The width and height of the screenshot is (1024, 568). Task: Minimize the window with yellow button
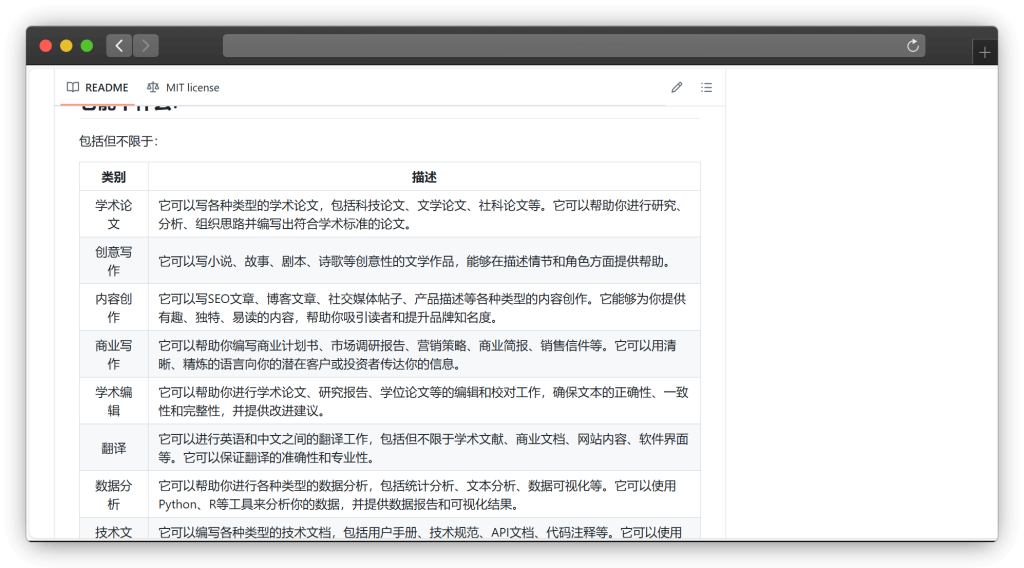66,46
